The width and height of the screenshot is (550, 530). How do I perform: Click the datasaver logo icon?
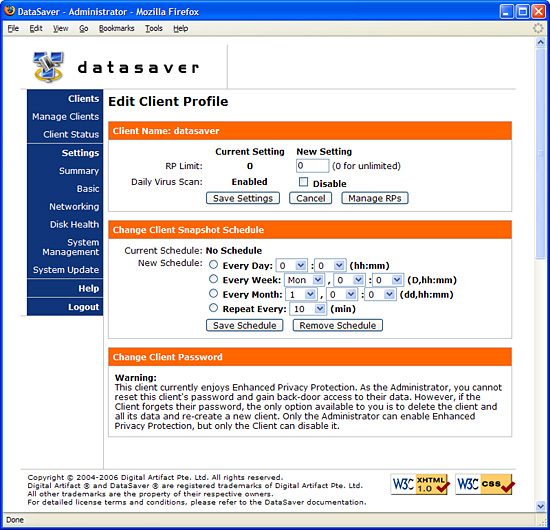tap(48, 67)
